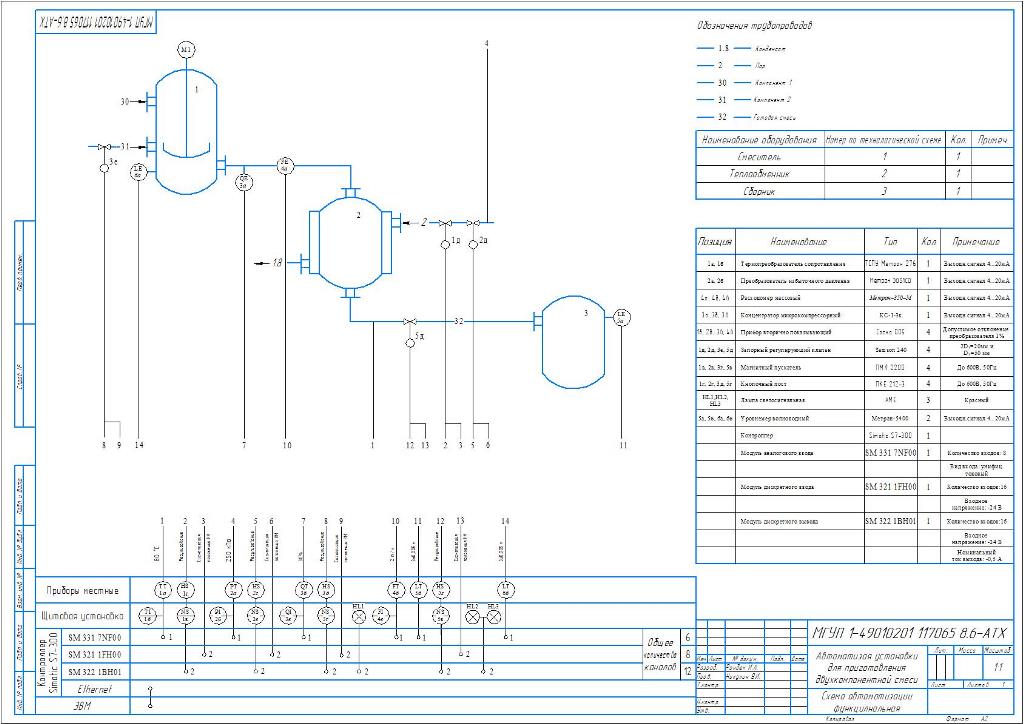Click the mixer vessel number 1 label
1024x724 pixels.
(196, 91)
